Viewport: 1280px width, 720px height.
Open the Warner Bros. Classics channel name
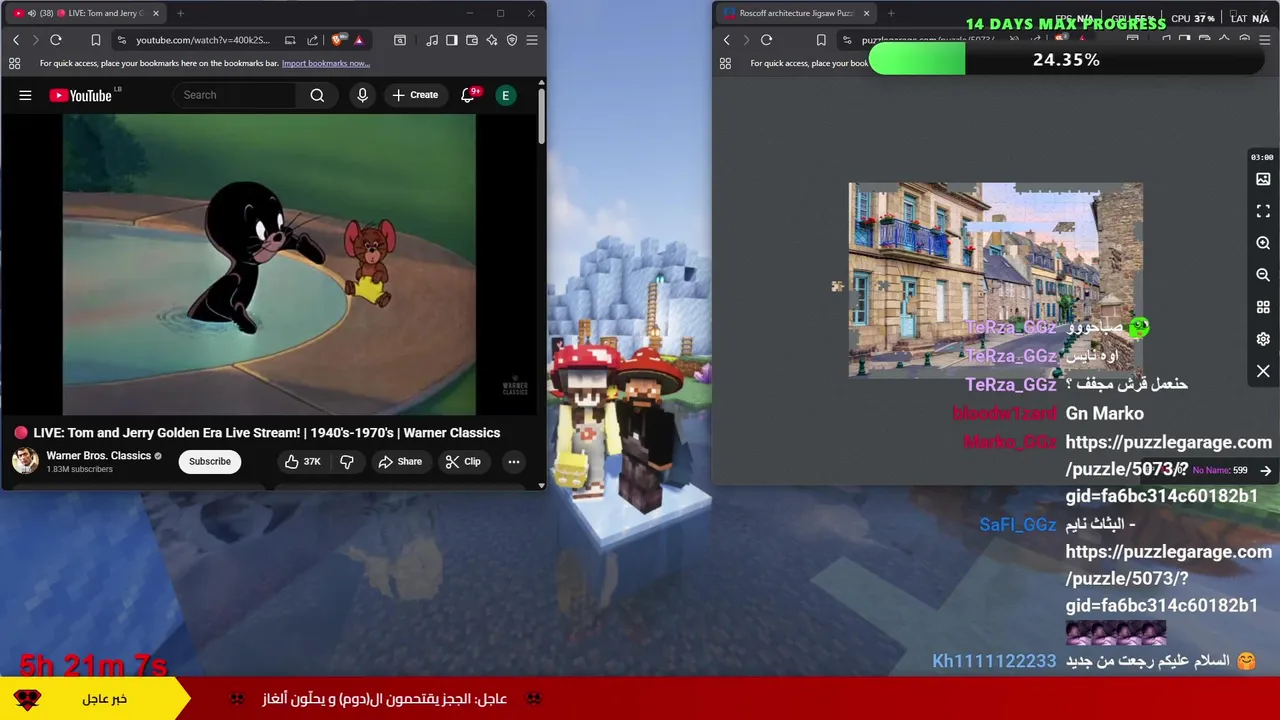(98, 455)
